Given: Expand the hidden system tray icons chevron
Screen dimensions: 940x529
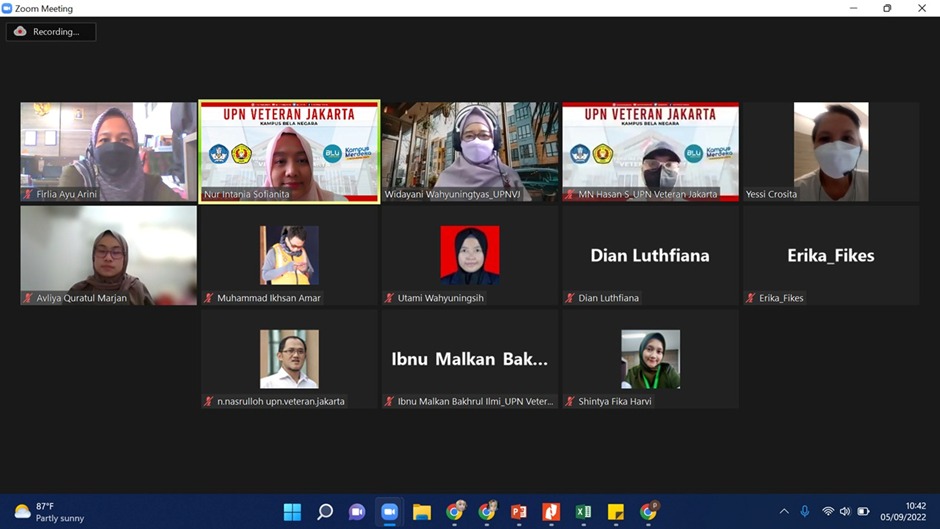Looking at the screenshot, I should click(784, 512).
